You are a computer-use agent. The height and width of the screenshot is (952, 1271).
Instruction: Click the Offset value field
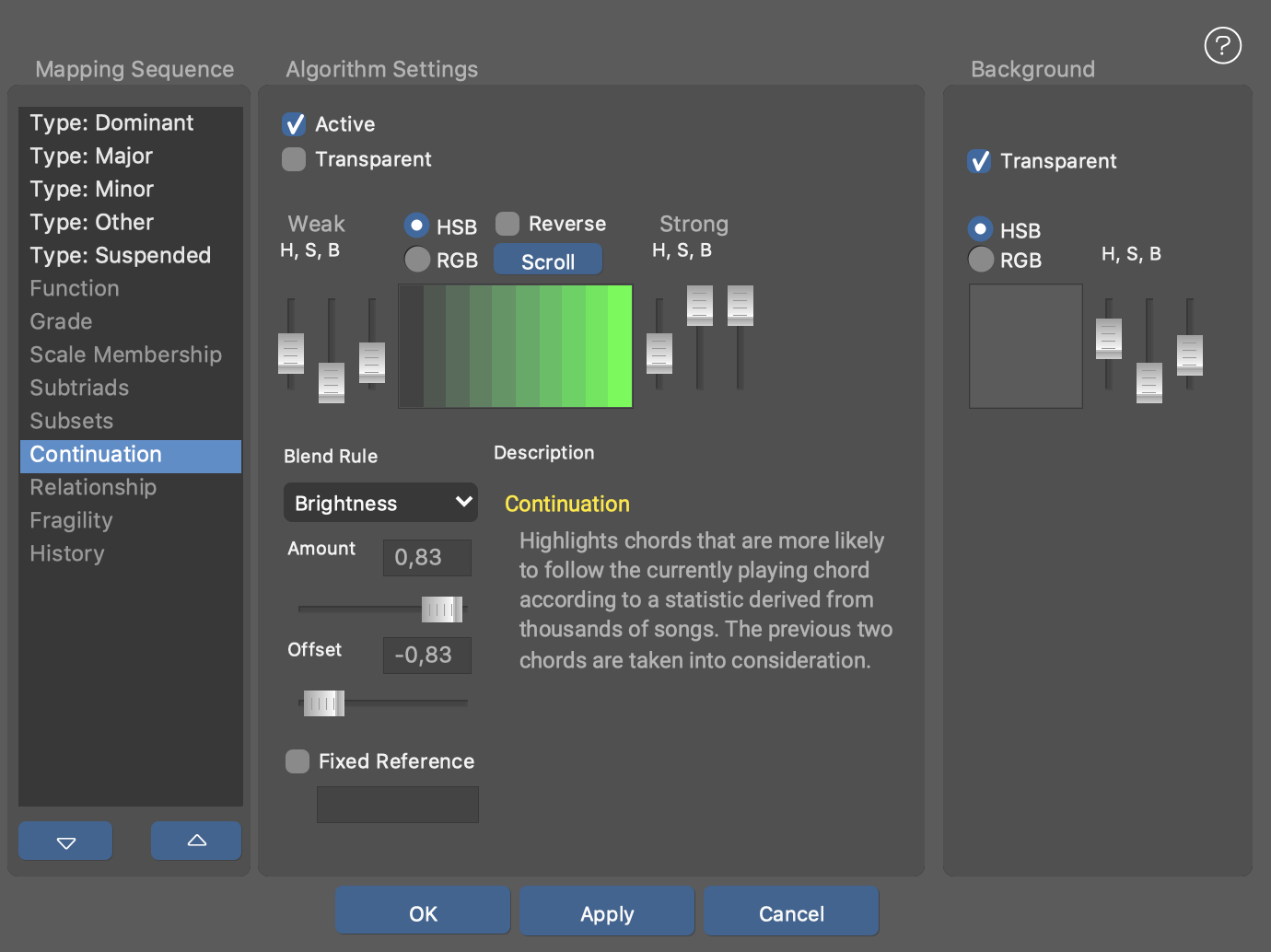426,655
